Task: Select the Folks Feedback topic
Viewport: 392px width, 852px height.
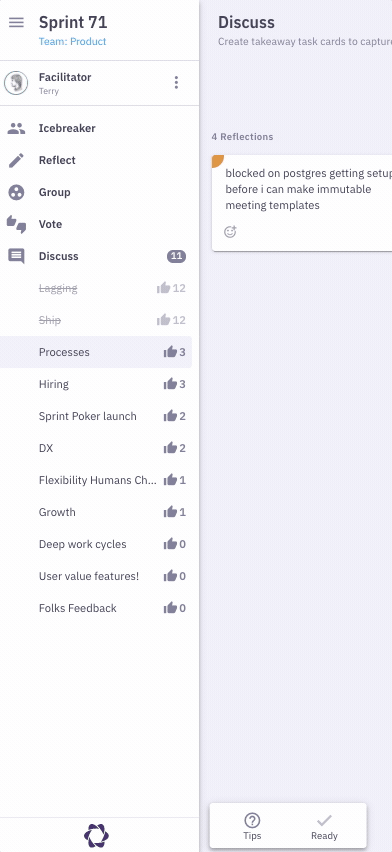Action: pos(96,608)
